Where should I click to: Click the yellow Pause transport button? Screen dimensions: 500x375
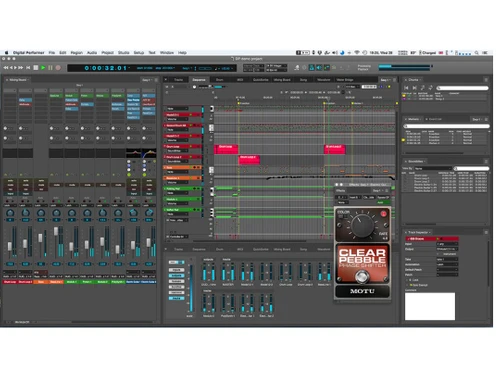coord(50,68)
